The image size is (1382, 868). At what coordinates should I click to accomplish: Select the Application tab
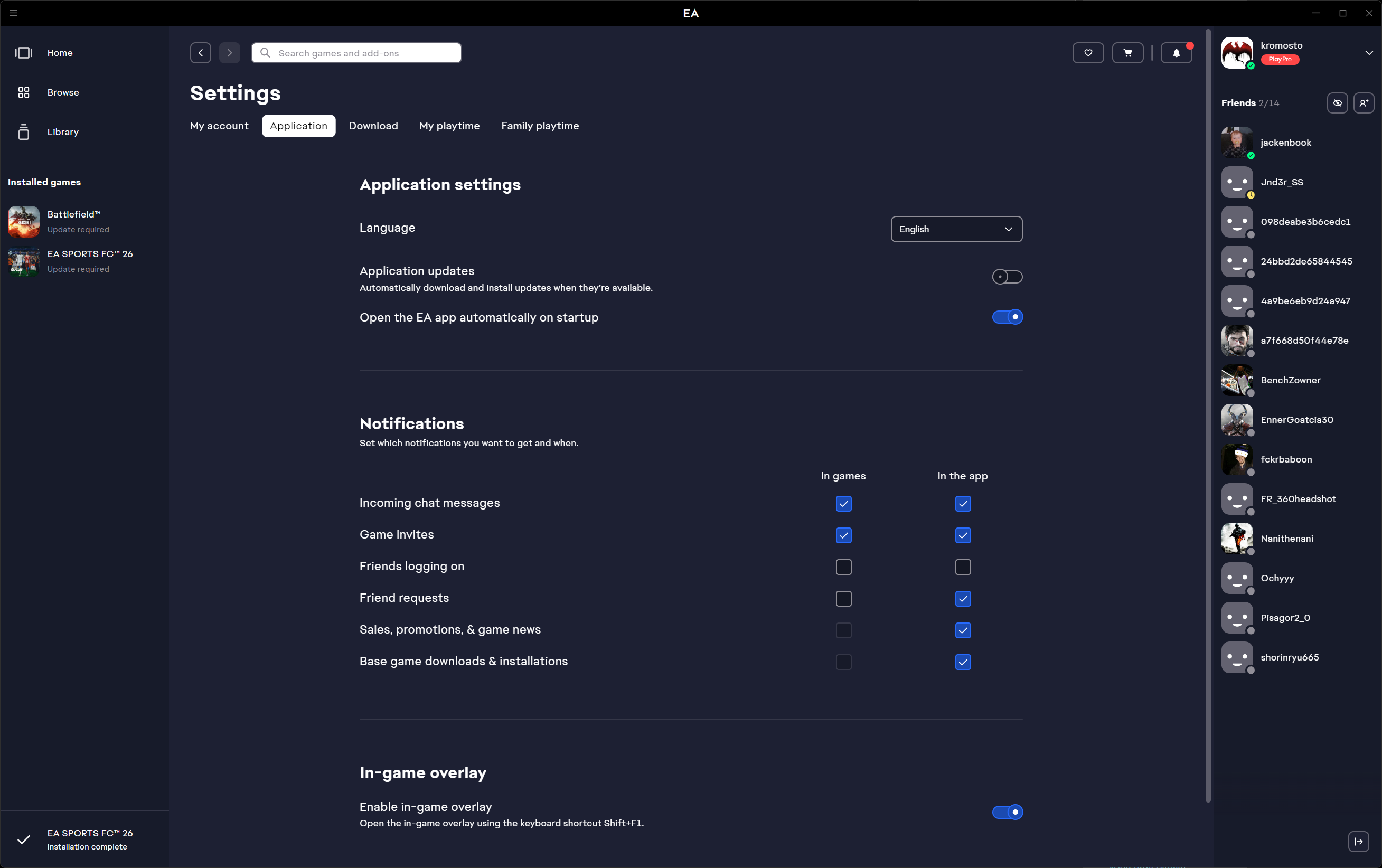tap(298, 126)
